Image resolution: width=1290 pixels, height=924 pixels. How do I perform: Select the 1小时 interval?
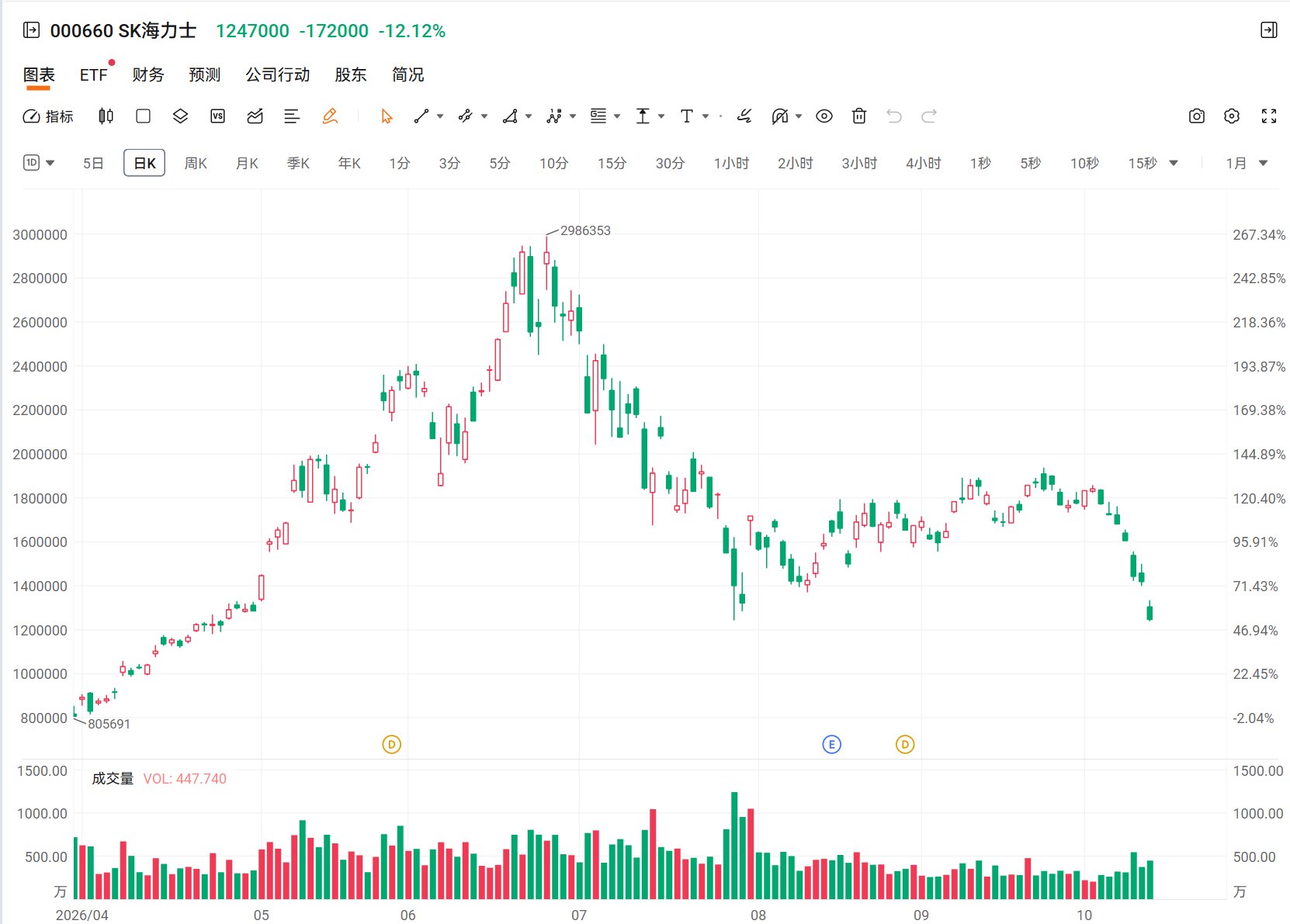[731, 163]
